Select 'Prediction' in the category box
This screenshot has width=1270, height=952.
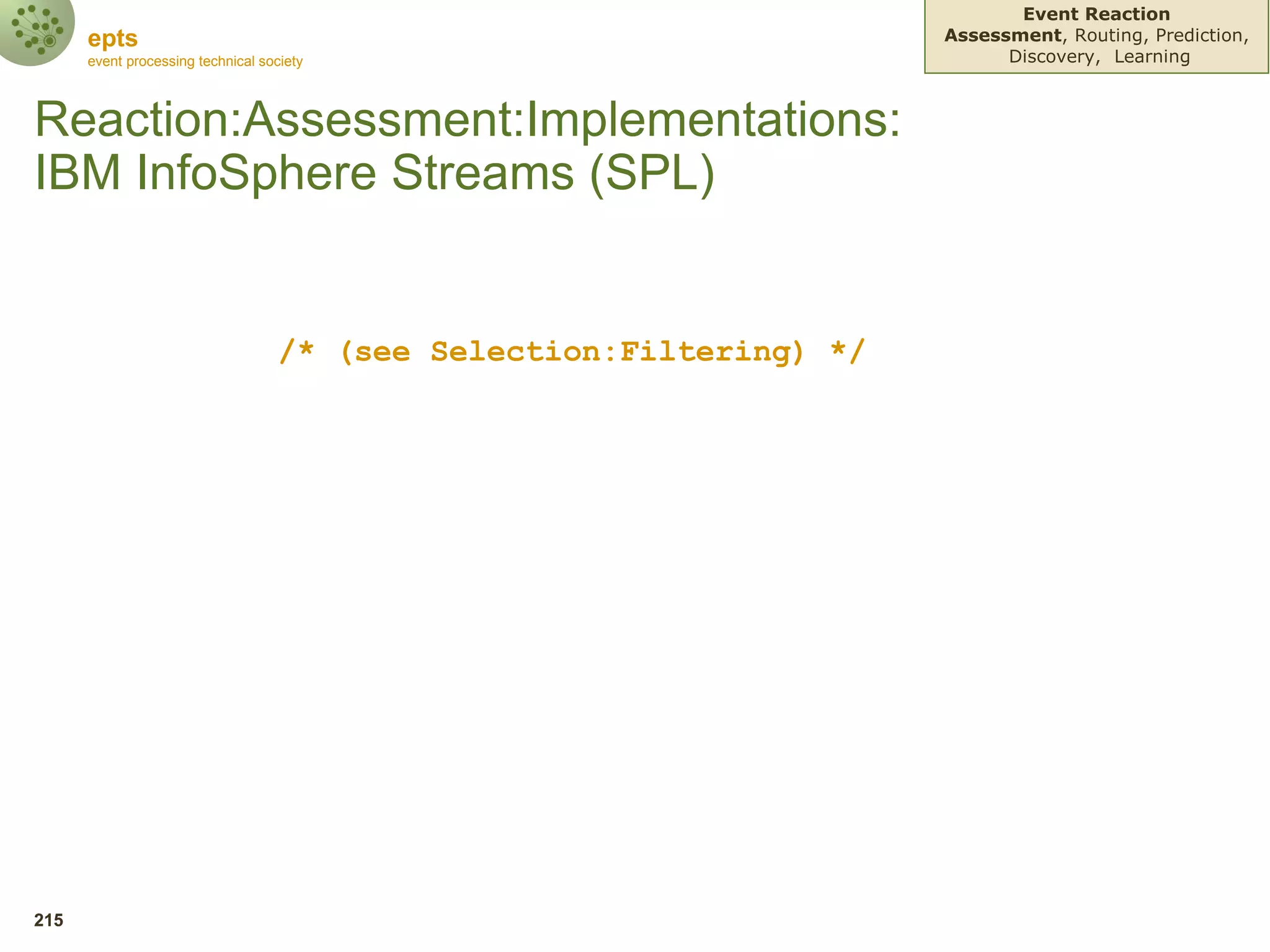tap(1199, 35)
